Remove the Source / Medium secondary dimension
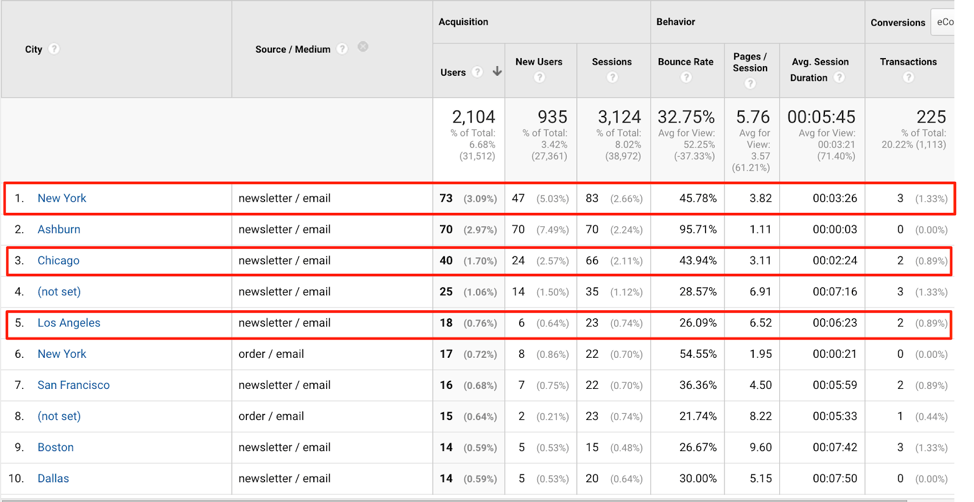 [x=363, y=47]
